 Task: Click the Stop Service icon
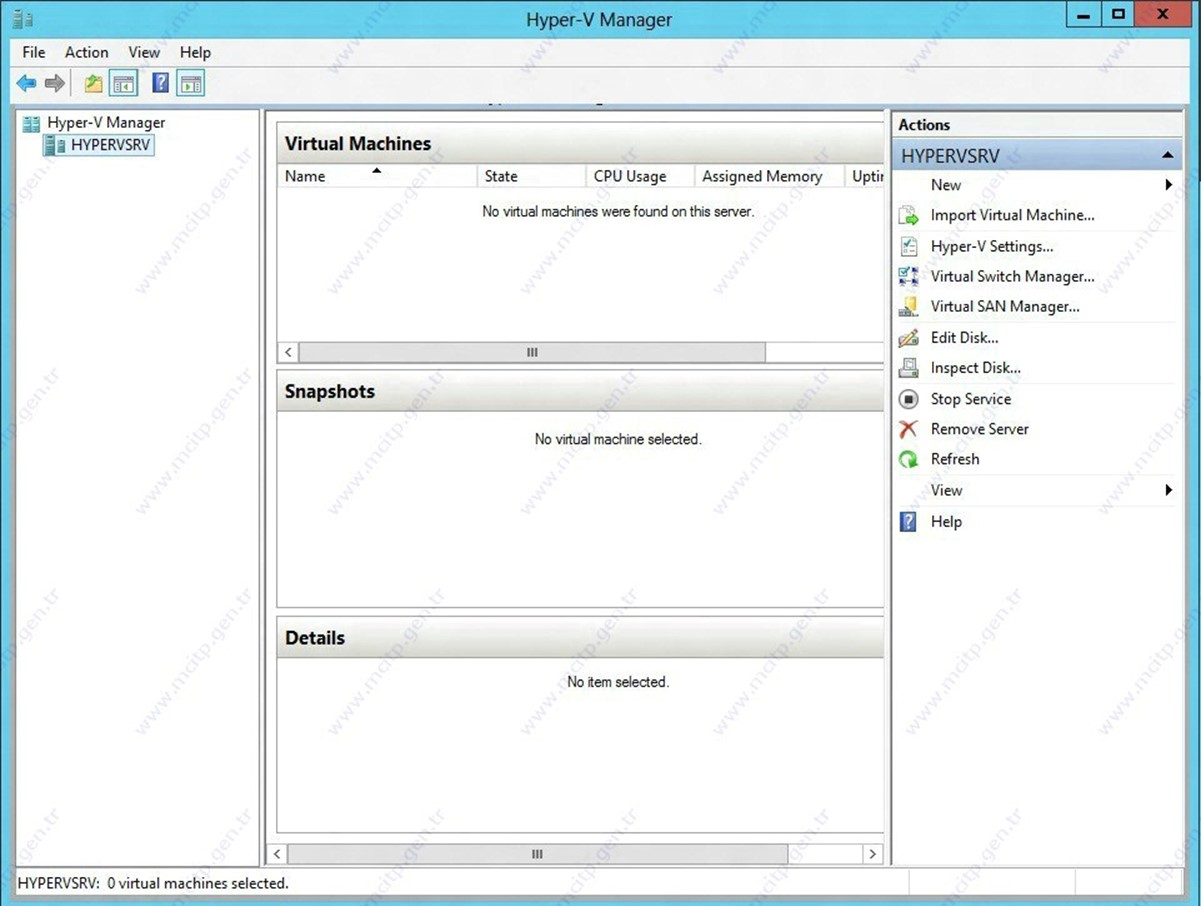click(908, 399)
